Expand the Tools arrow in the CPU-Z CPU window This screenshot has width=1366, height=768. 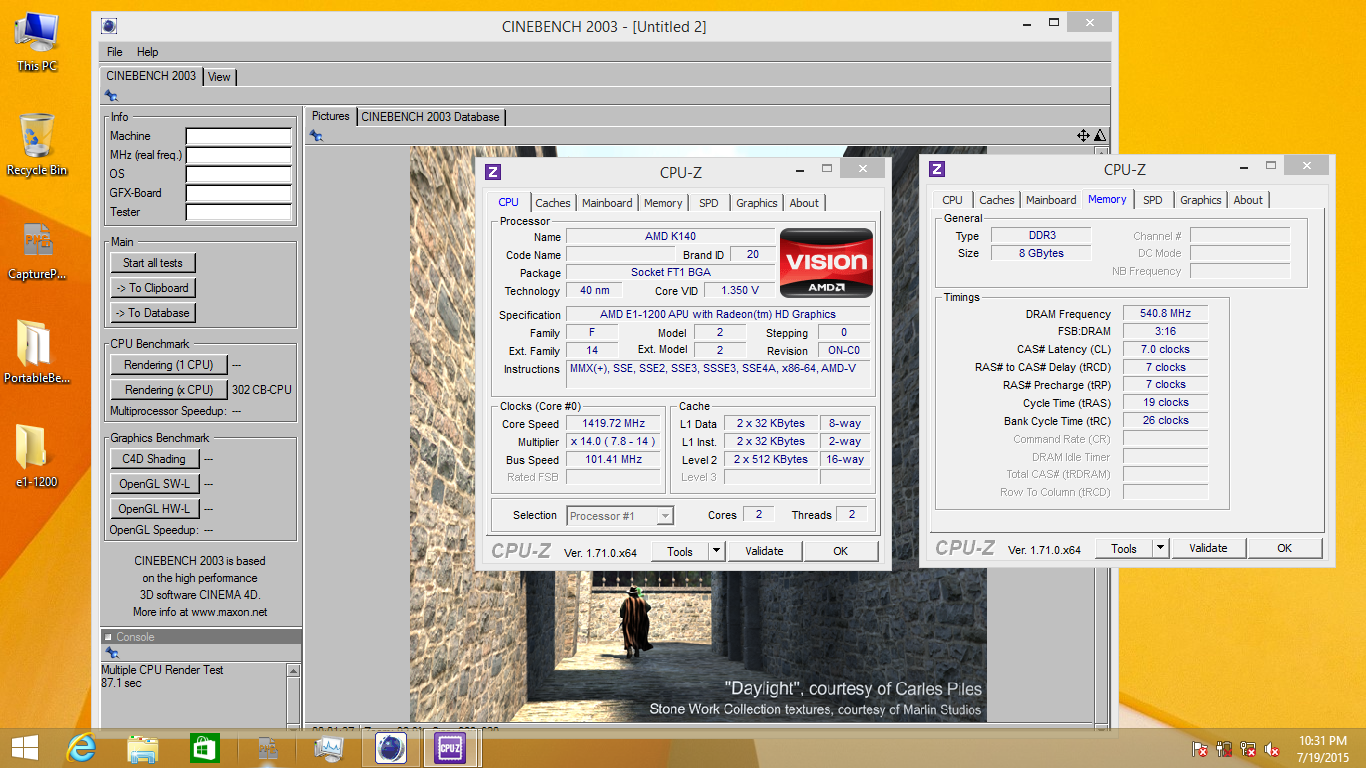tap(716, 551)
